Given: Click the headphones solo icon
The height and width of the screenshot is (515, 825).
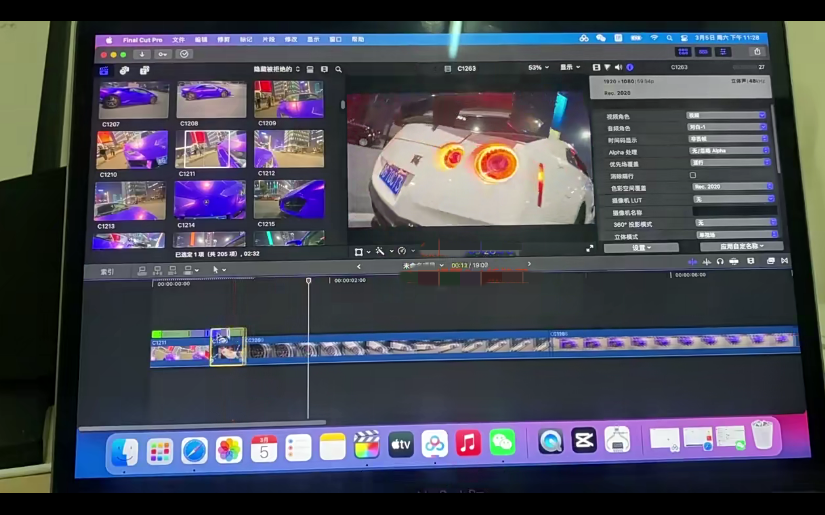Looking at the screenshot, I should pyautogui.click(x=719, y=261).
